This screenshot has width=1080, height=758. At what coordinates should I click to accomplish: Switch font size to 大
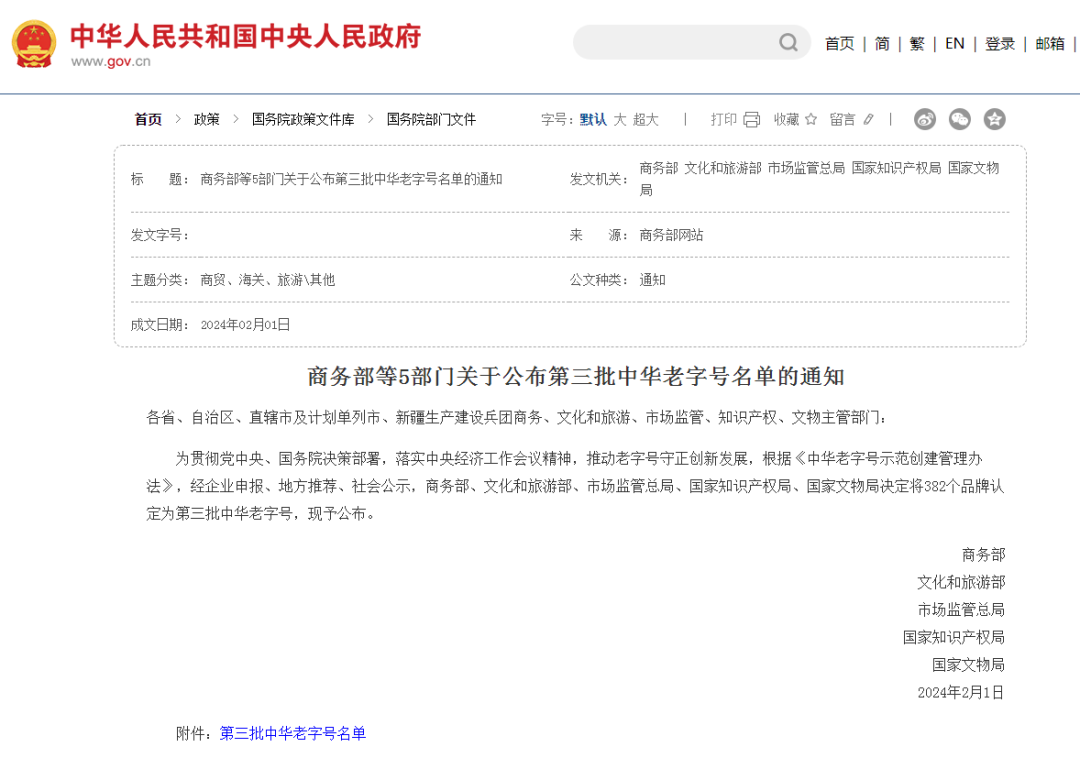621,119
